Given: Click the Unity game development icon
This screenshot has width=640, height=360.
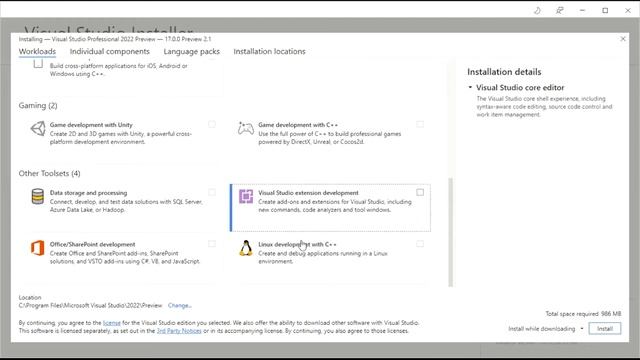Looking at the screenshot, I should [38, 129].
